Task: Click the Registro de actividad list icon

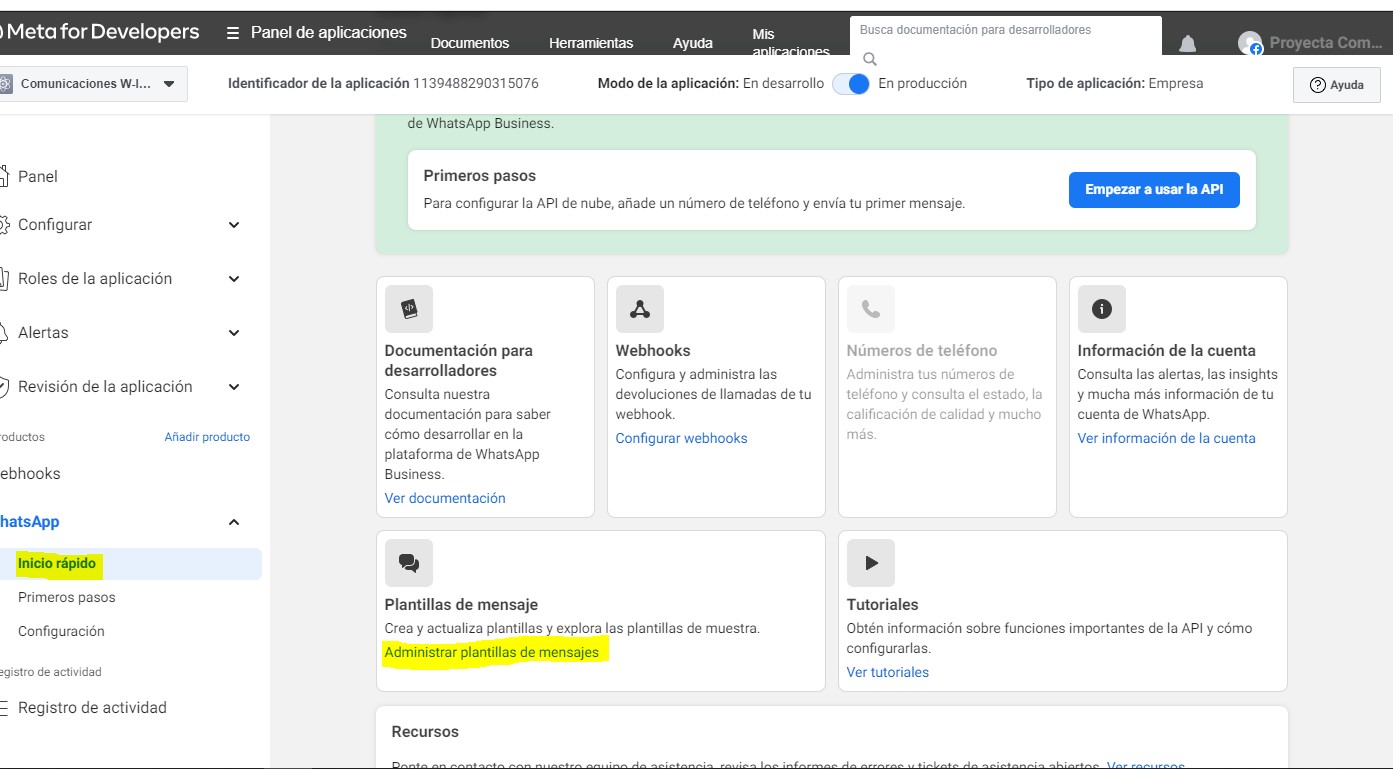Action: point(3,707)
